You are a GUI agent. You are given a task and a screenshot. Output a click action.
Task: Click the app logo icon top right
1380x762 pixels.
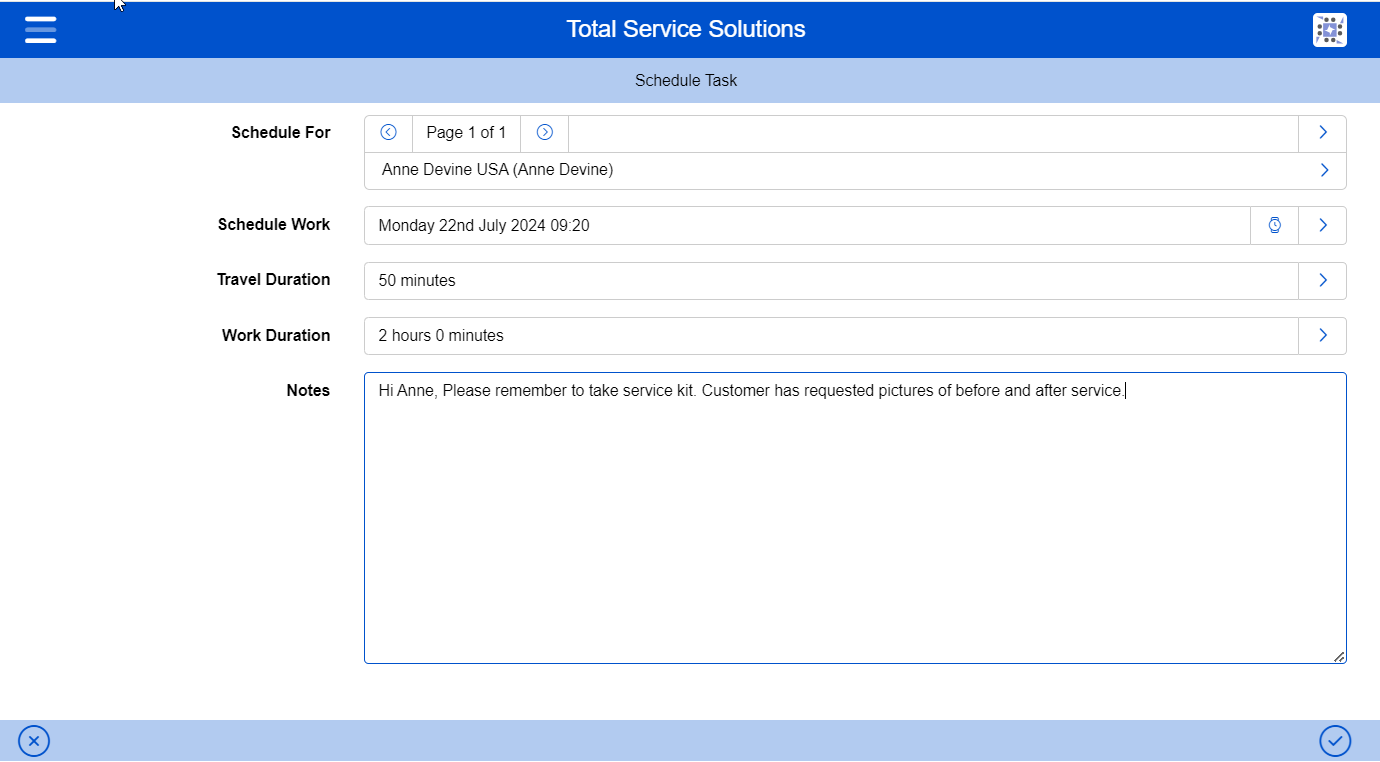(1329, 30)
